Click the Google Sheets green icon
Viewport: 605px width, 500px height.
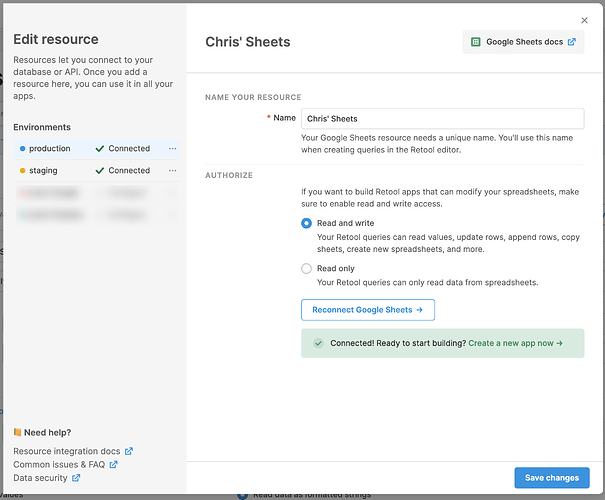476,42
